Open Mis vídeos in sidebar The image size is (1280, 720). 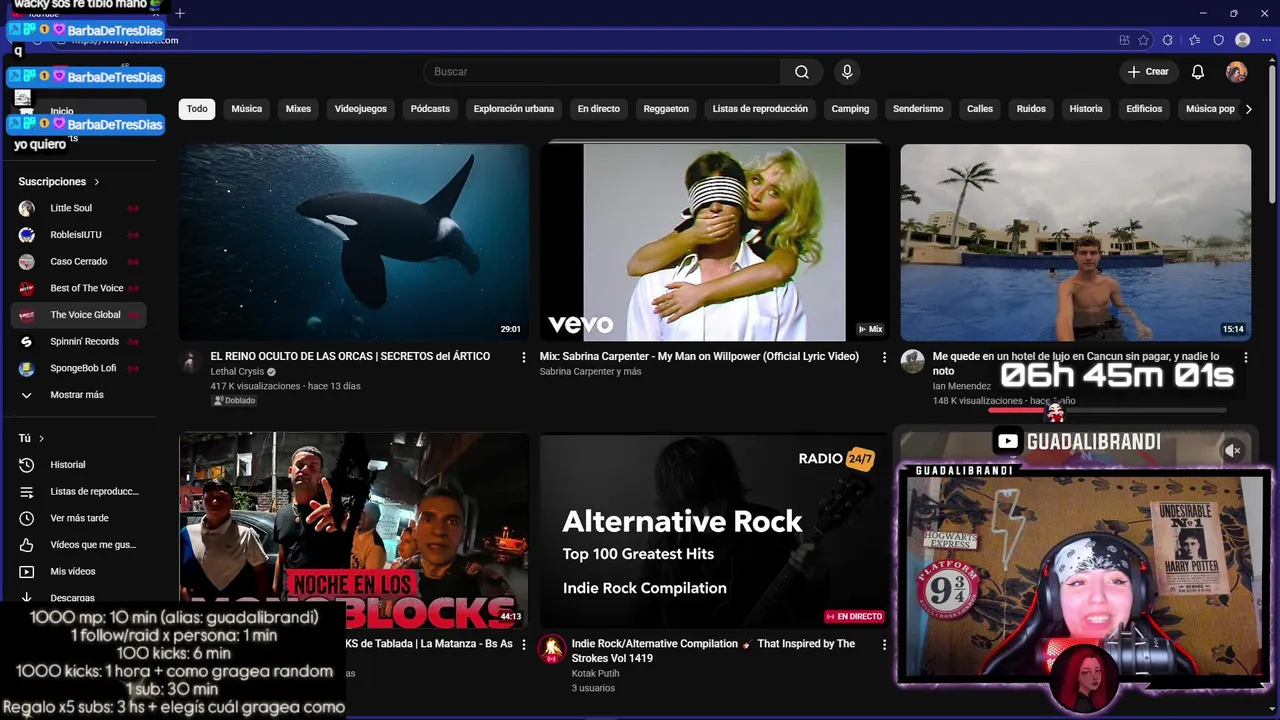click(x=78, y=572)
